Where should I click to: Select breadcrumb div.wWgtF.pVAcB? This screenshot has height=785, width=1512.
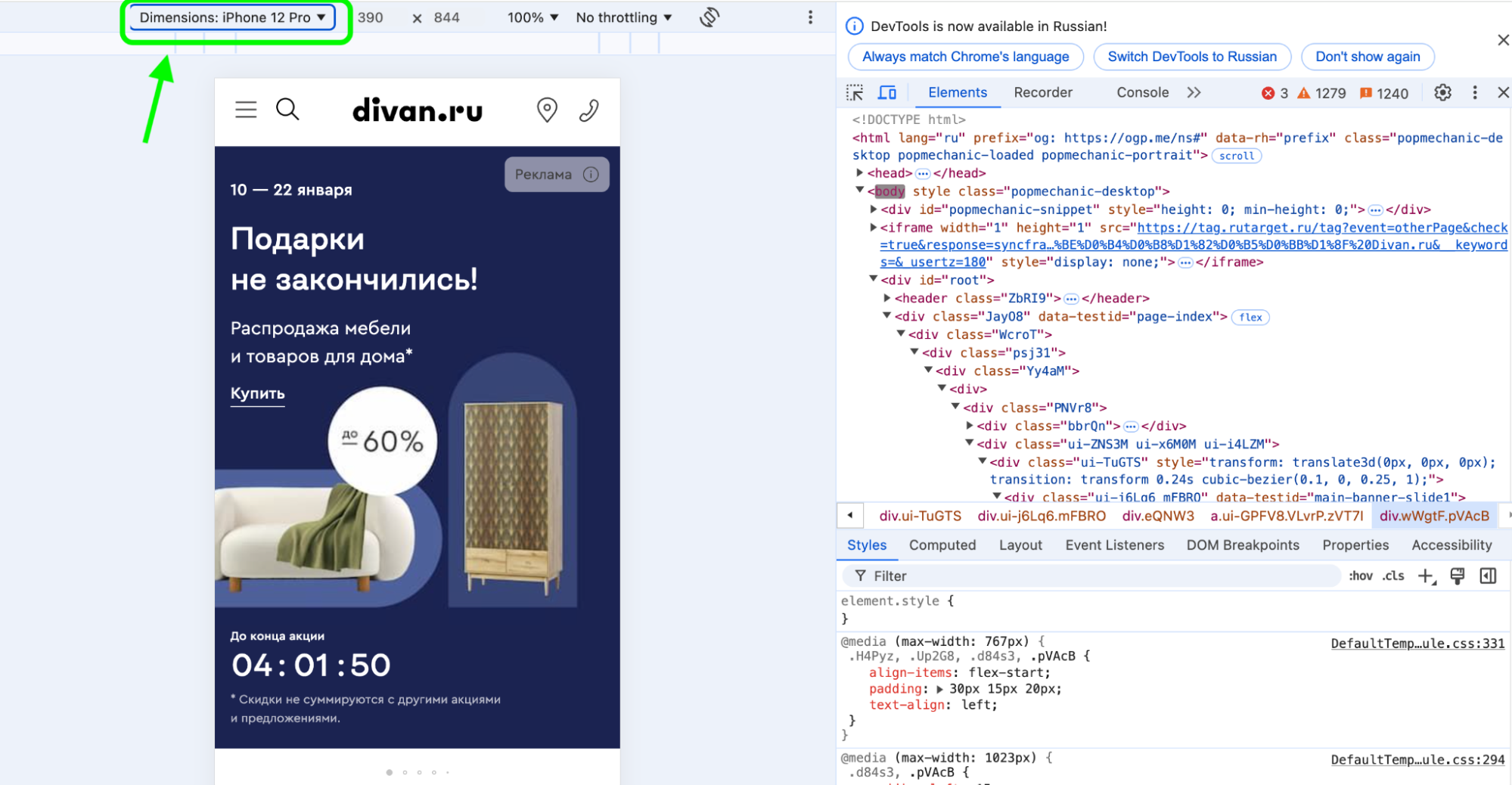click(x=1434, y=516)
